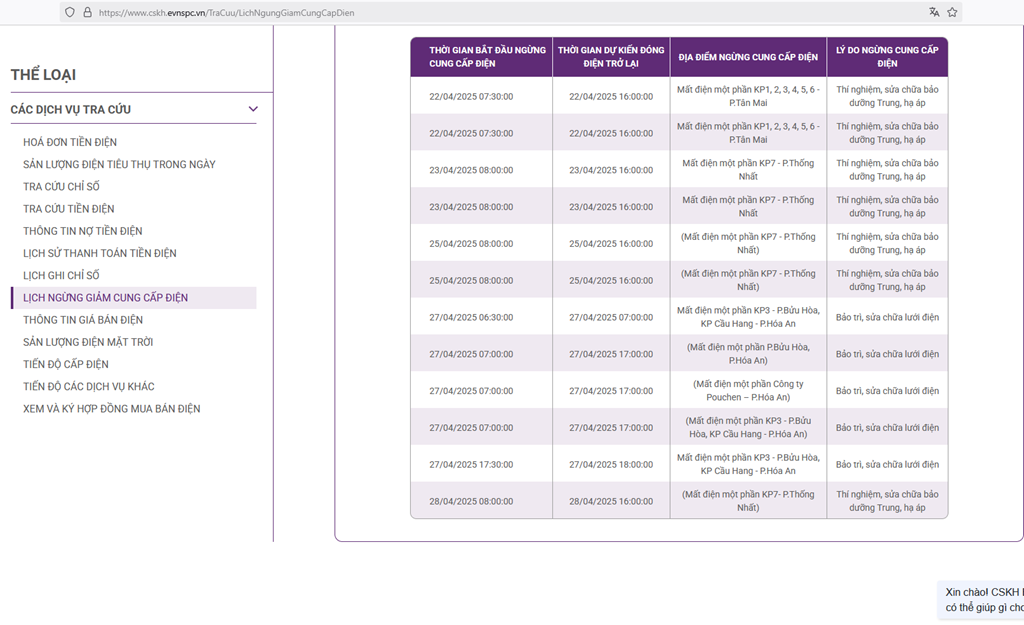Select Thông tin nợ tiền điện
This screenshot has height=625, width=1024.
(82, 231)
